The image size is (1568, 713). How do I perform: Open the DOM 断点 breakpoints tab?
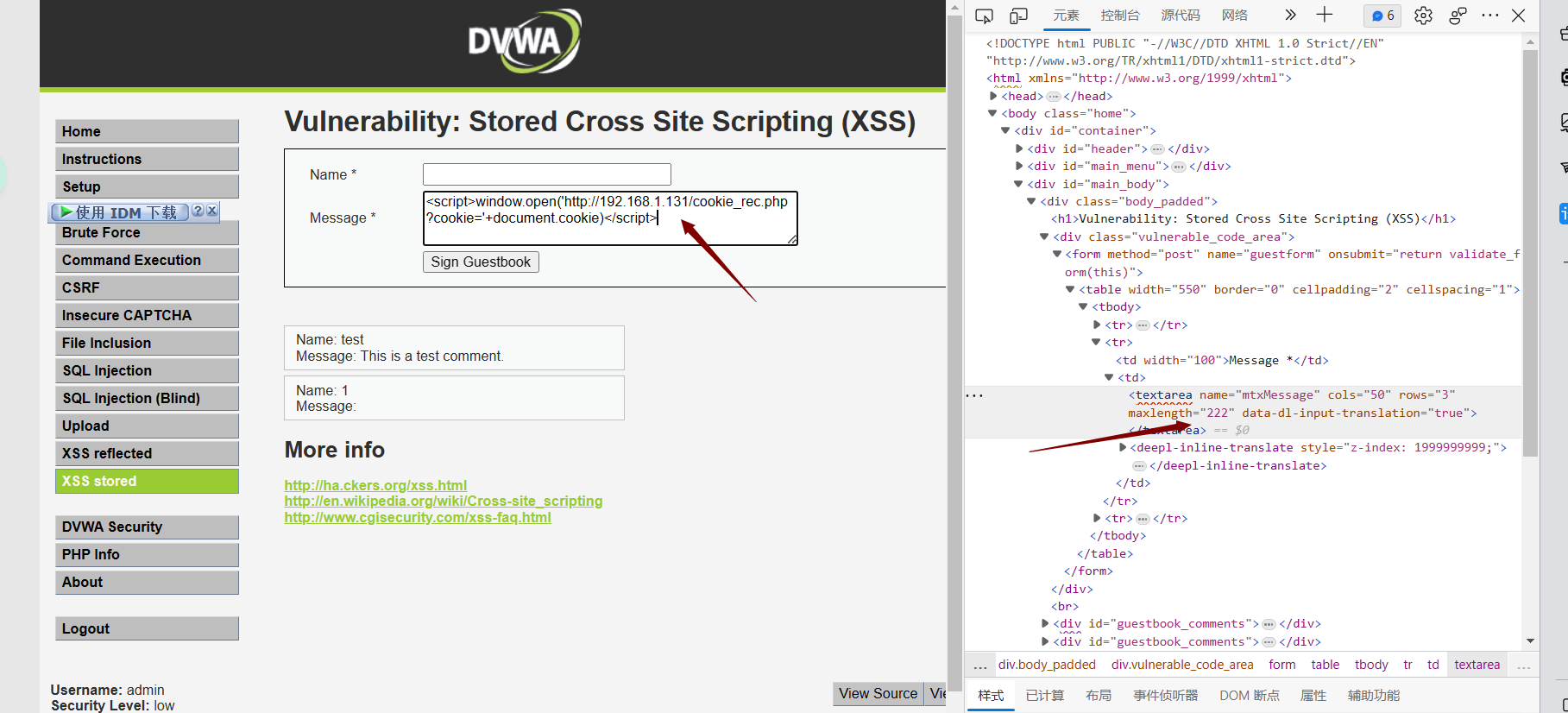coord(1250,696)
